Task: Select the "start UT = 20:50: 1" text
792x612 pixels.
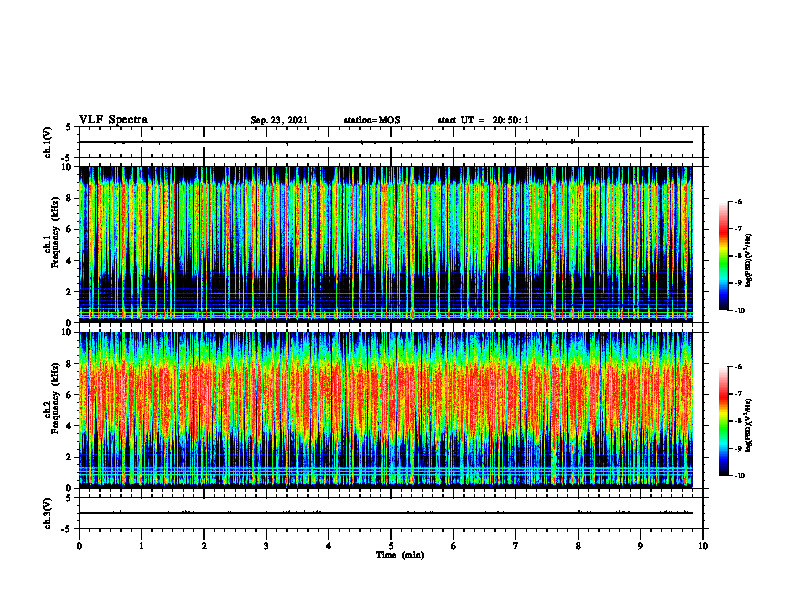Action: 483,120
